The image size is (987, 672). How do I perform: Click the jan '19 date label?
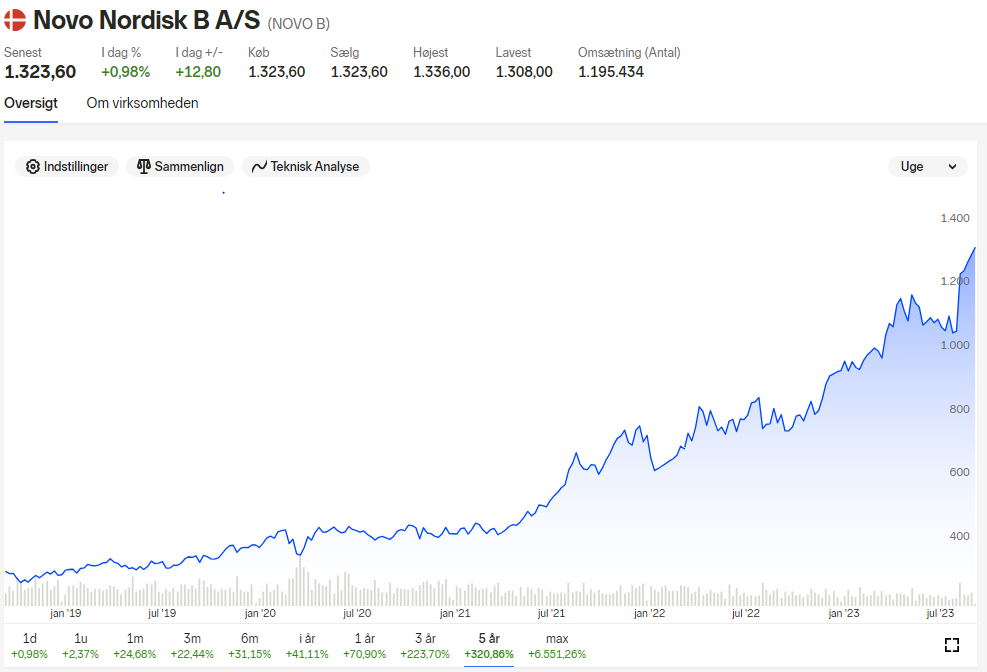pyautogui.click(x=65, y=613)
